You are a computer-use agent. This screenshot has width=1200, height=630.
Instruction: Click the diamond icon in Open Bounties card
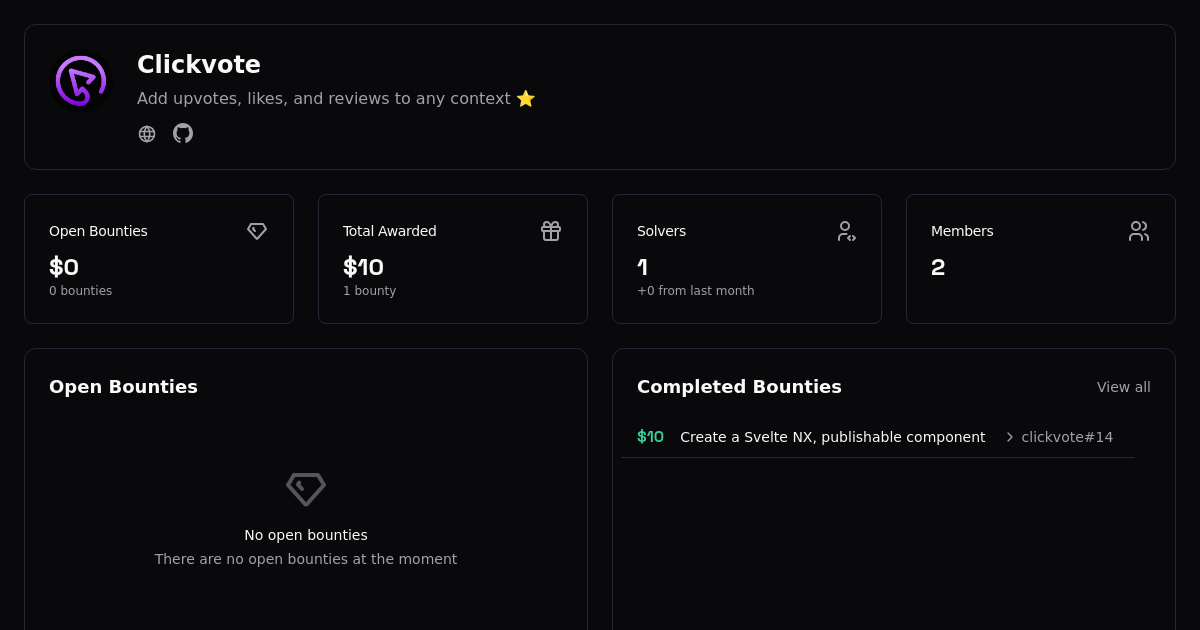click(257, 231)
